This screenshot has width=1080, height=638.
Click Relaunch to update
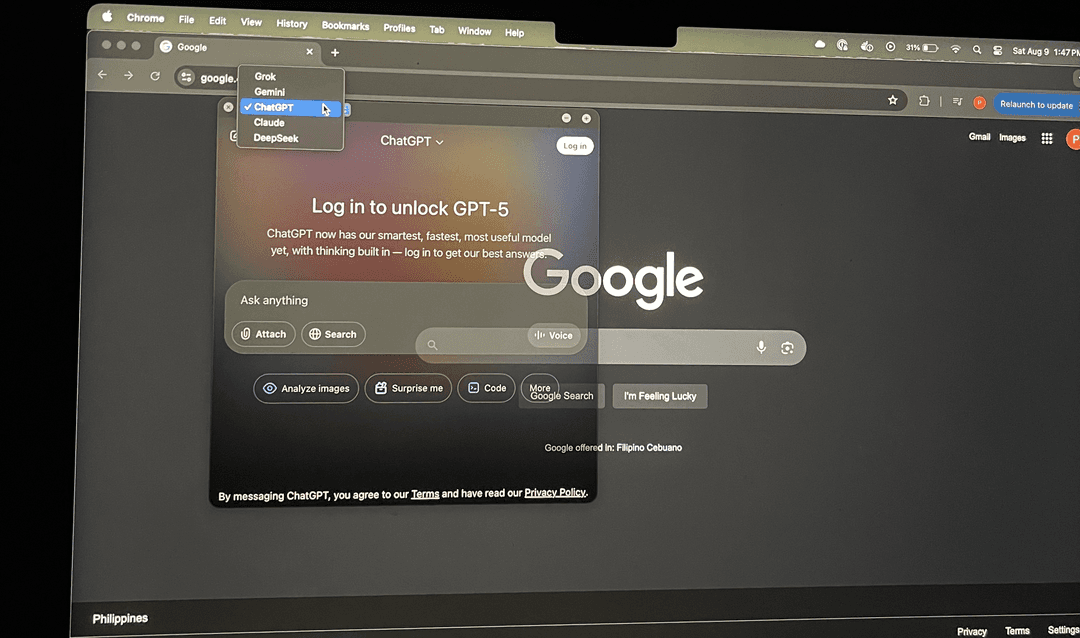point(1037,105)
